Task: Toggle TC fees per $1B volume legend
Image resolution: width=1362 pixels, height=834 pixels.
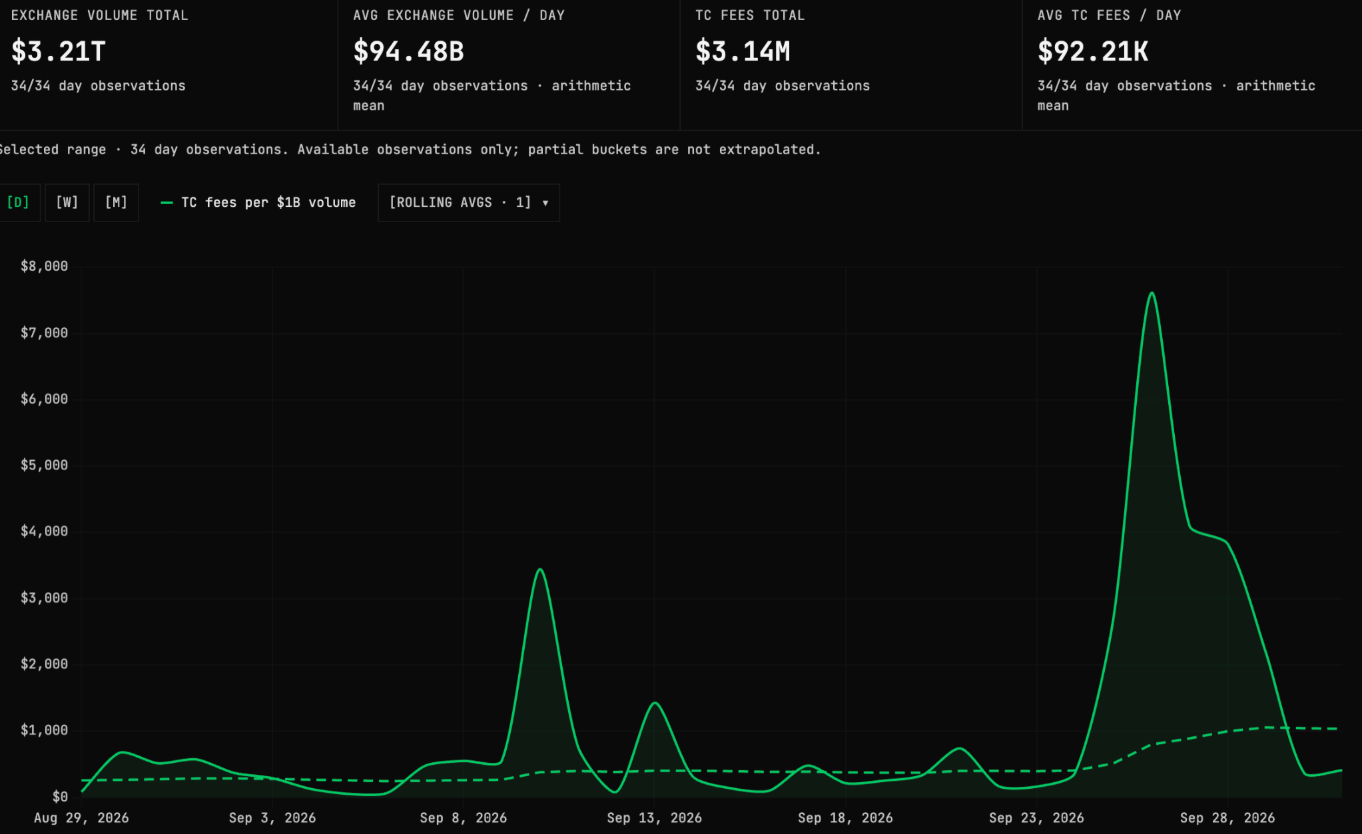Action: (x=258, y=202)
